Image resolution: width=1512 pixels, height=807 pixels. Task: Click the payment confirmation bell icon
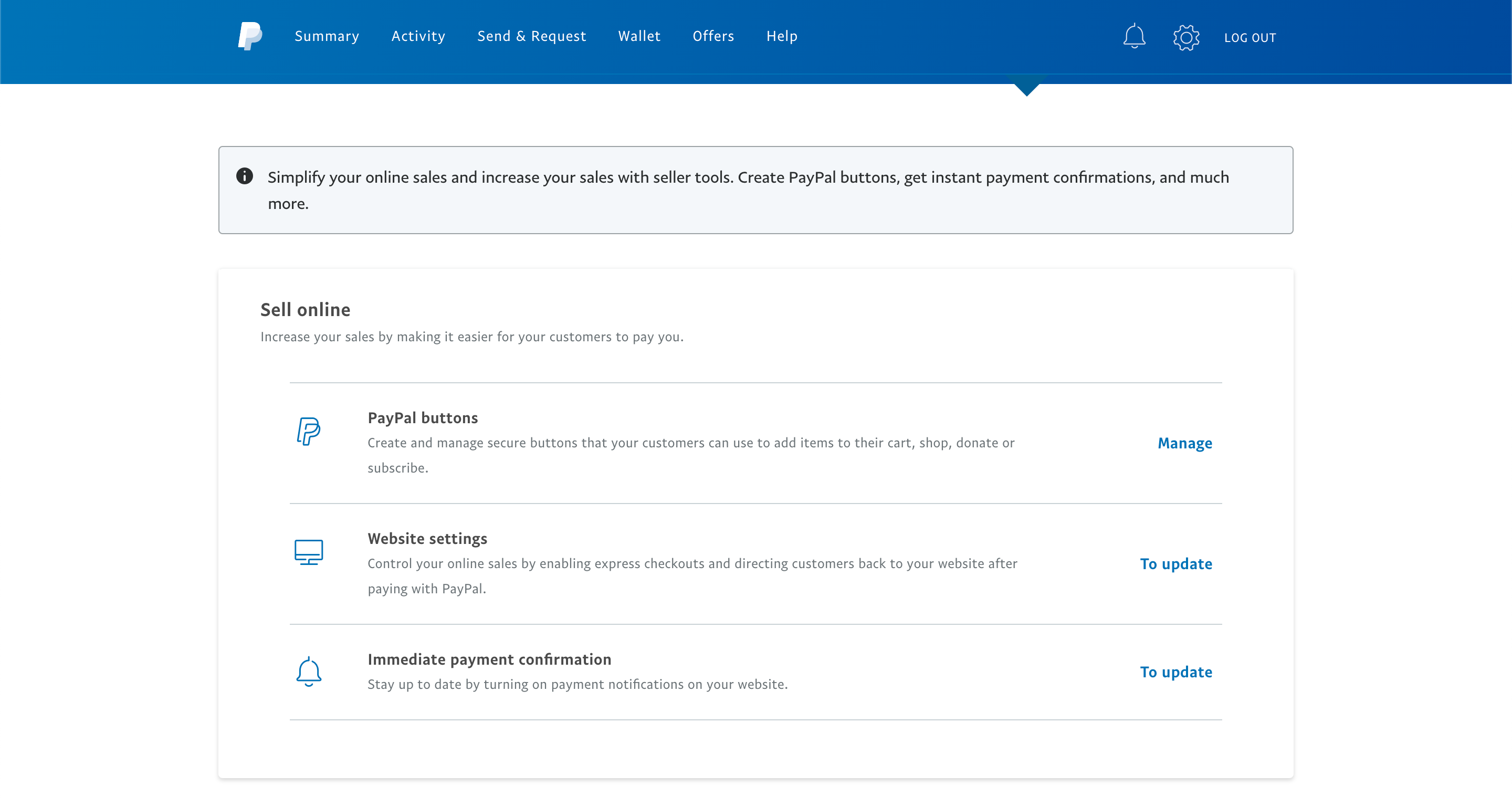click(x=309, y=672)
